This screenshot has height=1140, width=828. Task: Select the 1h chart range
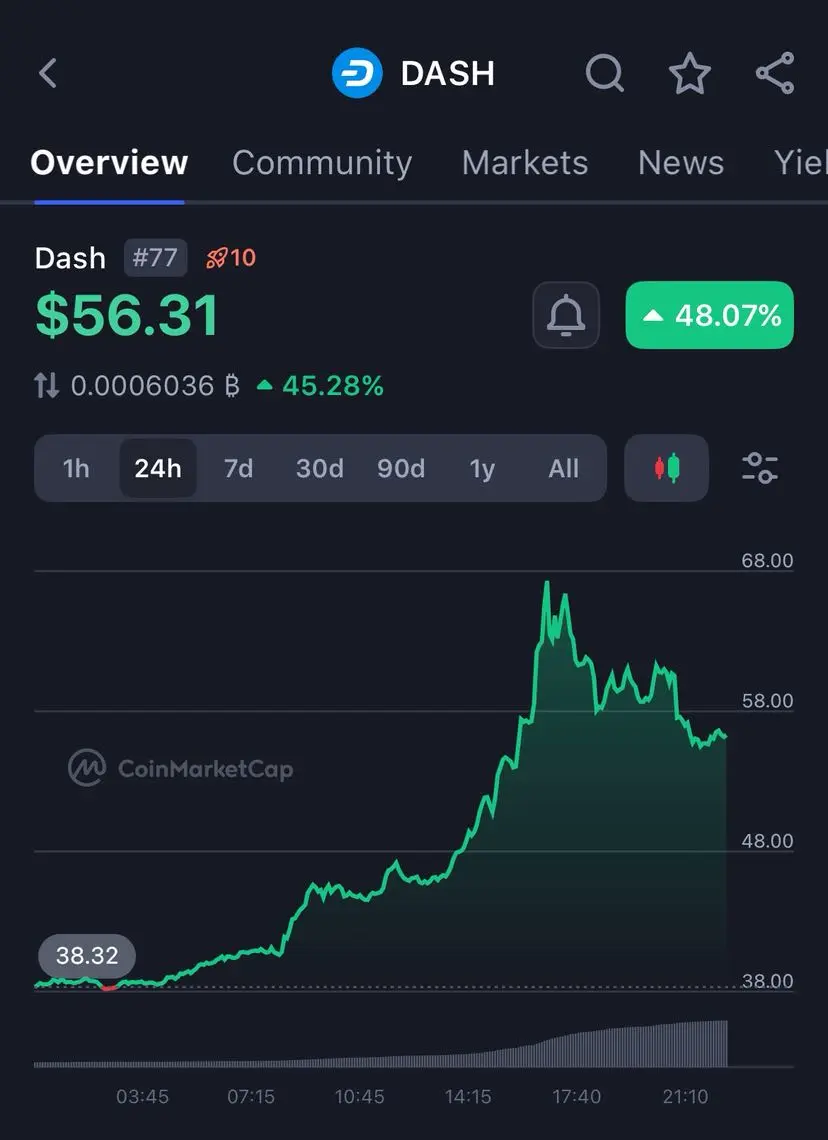[76, 468]
